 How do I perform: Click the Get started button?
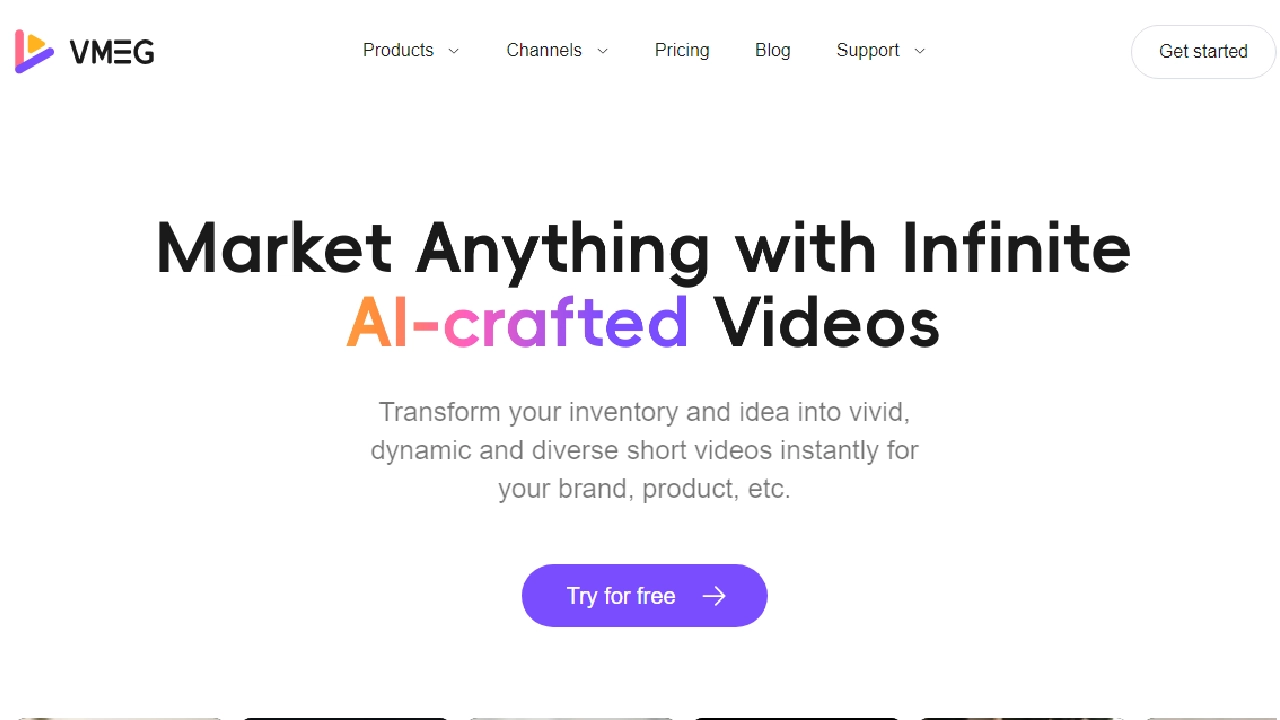pyautogui.click(x=1203, y=51)
